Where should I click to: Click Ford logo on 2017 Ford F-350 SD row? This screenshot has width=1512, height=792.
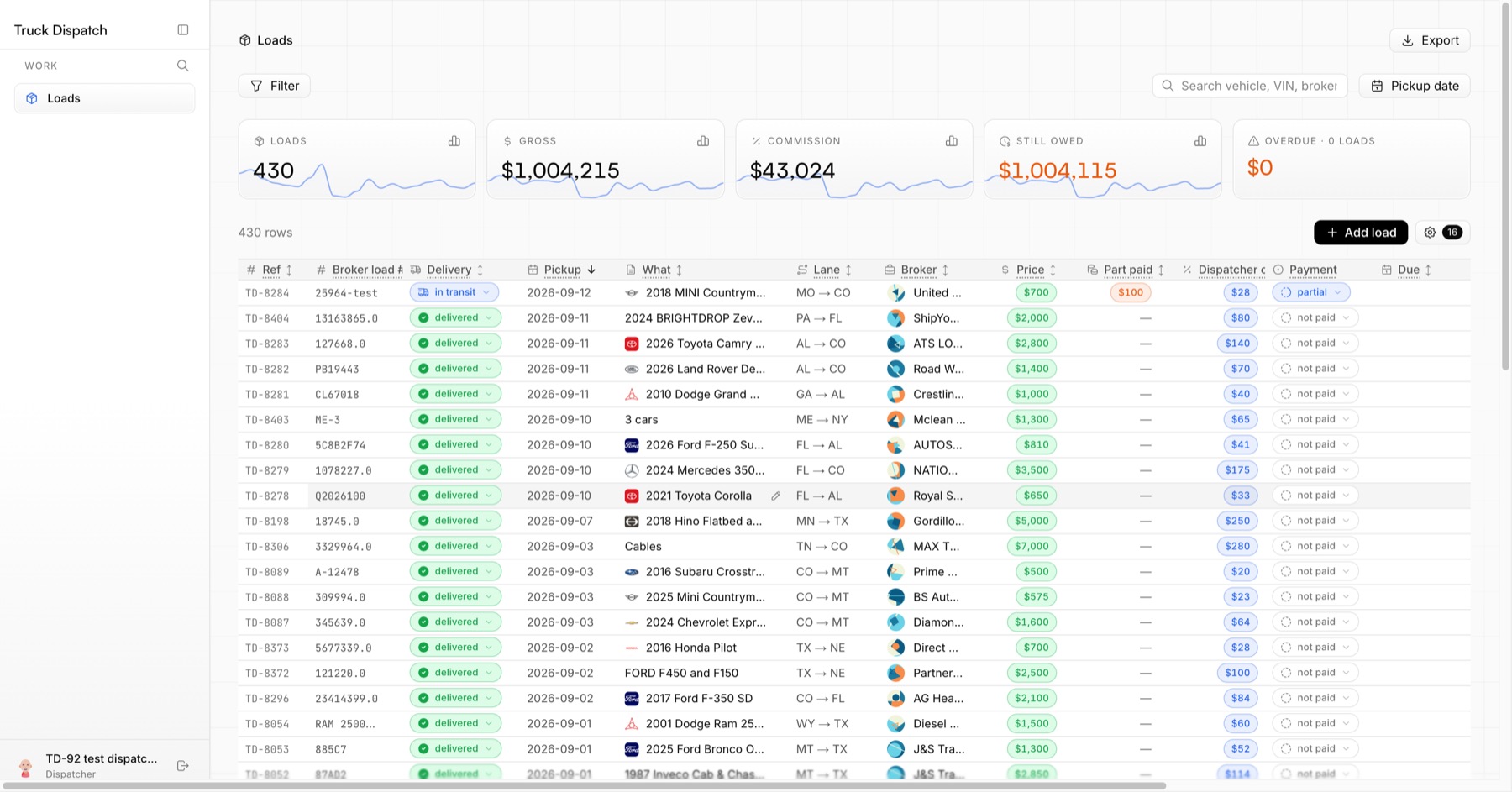(x=632, y=699)
